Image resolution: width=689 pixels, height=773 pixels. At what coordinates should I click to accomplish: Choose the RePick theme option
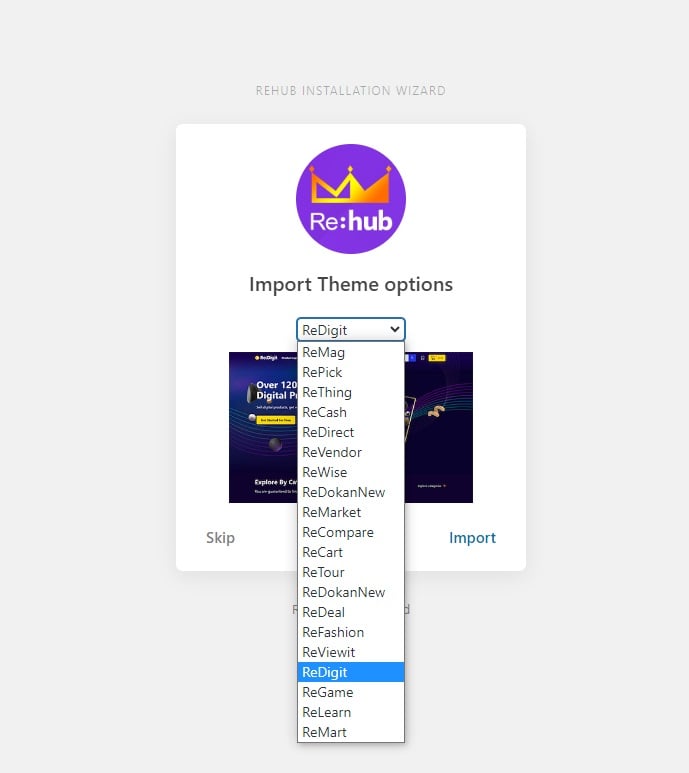(350, 372)
